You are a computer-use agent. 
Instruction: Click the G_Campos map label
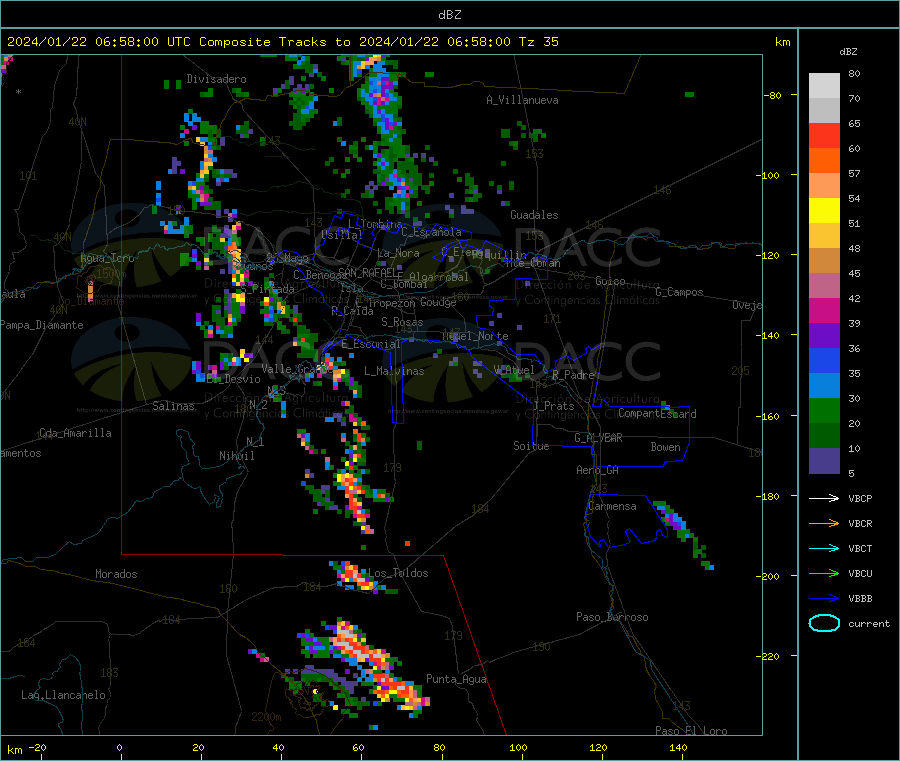(x=679, y=292)
